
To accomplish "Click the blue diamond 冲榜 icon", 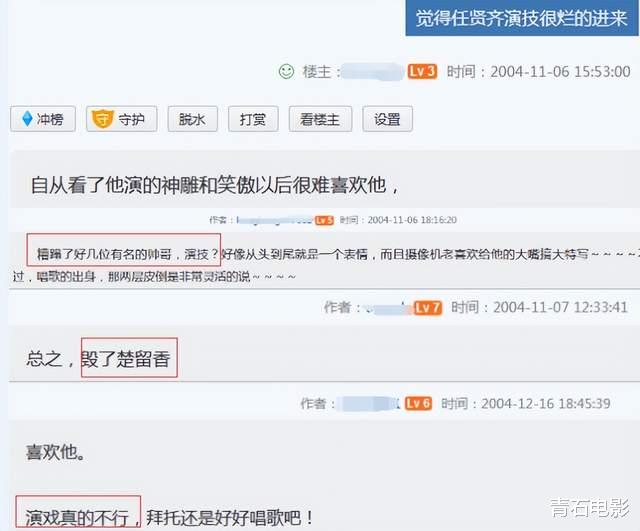I will [x=27, y=119].
